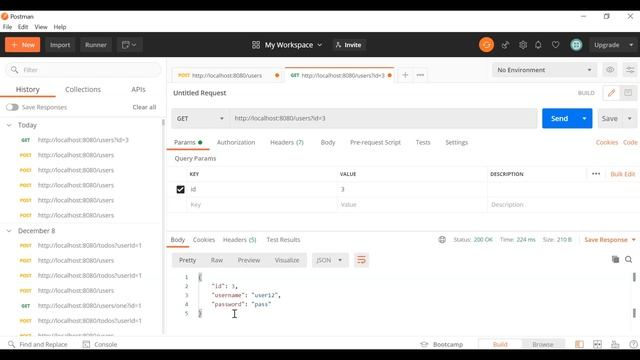640x360 pixels.
Task: Click the request URL input field
Action: (x=383, y=118)
